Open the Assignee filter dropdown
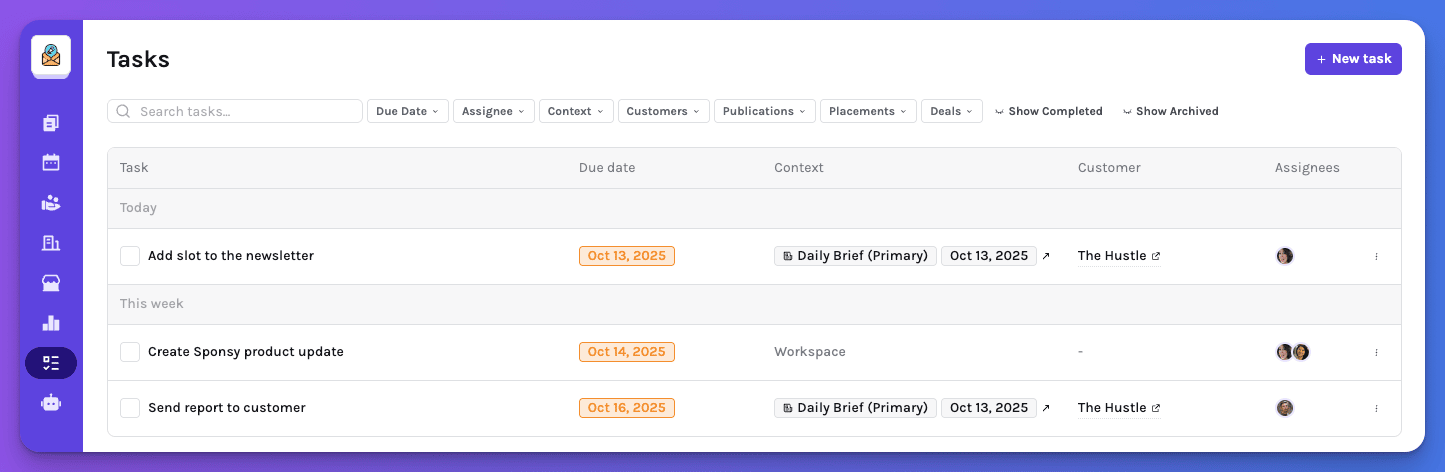The image size is (1445, 472). 493,111
